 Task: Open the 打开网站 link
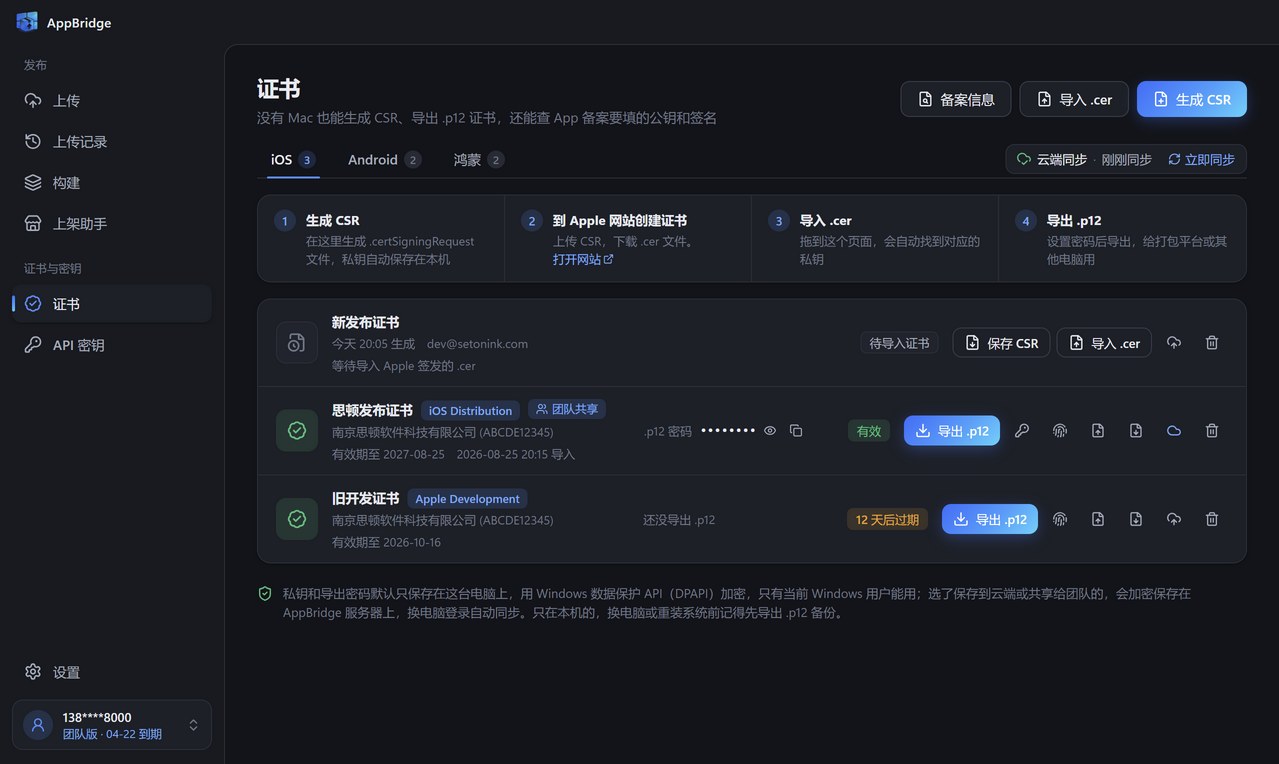583,259
